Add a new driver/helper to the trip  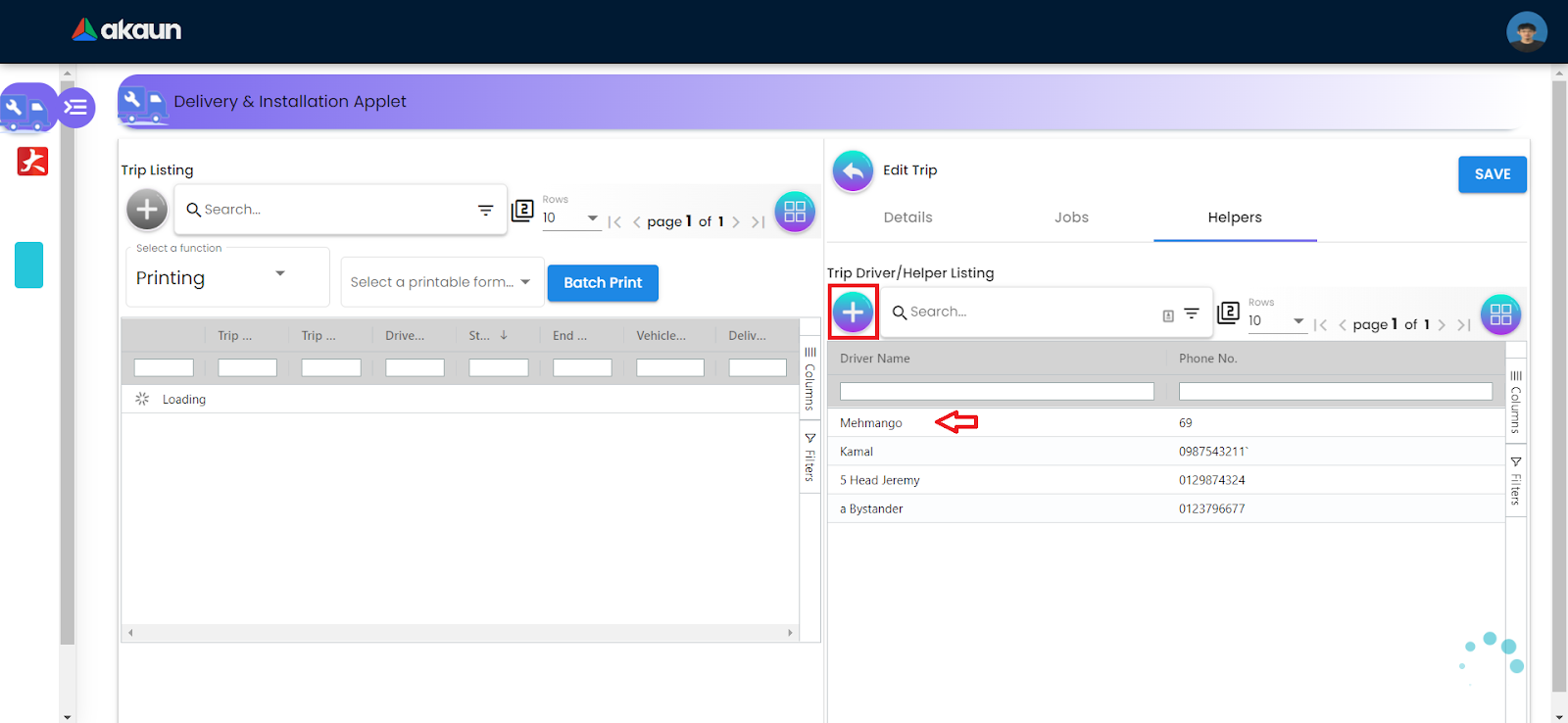(853, 312)
